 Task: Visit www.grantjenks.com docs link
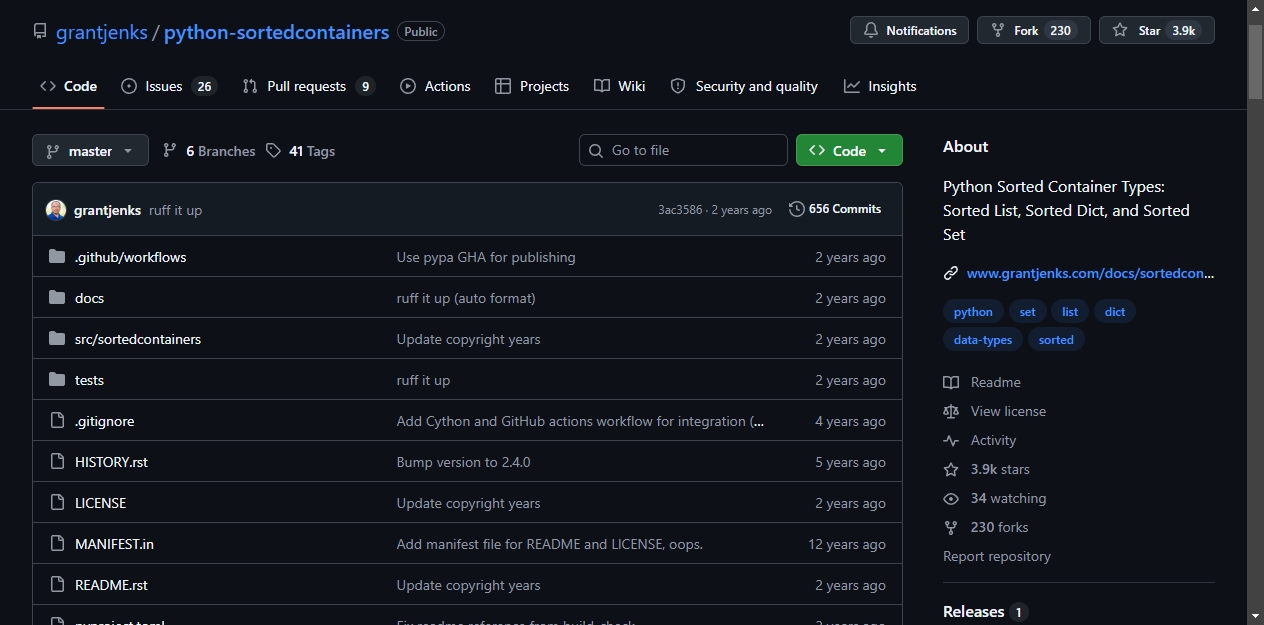pos(1090,273)
